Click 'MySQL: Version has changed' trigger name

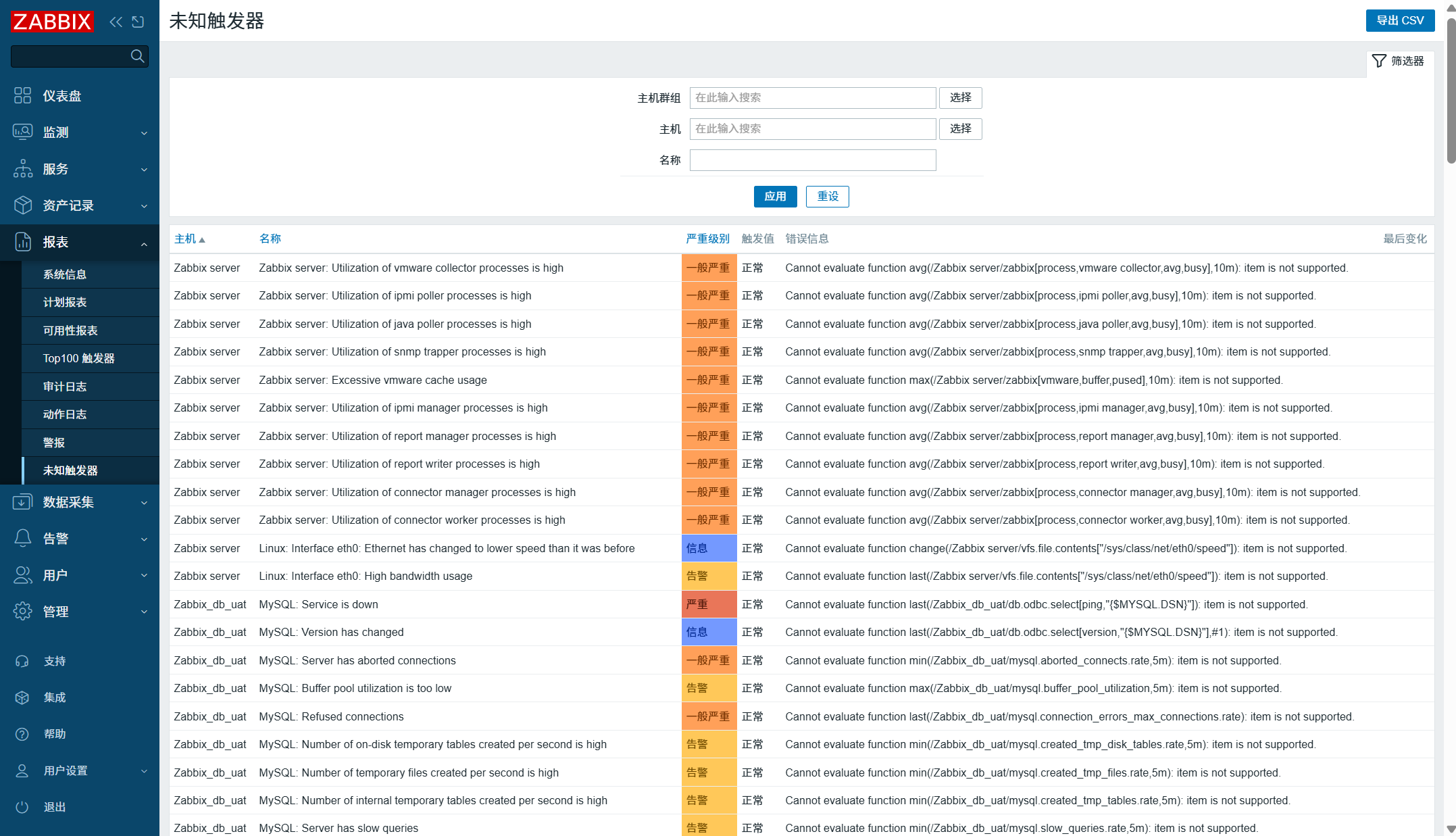point(331,632)
